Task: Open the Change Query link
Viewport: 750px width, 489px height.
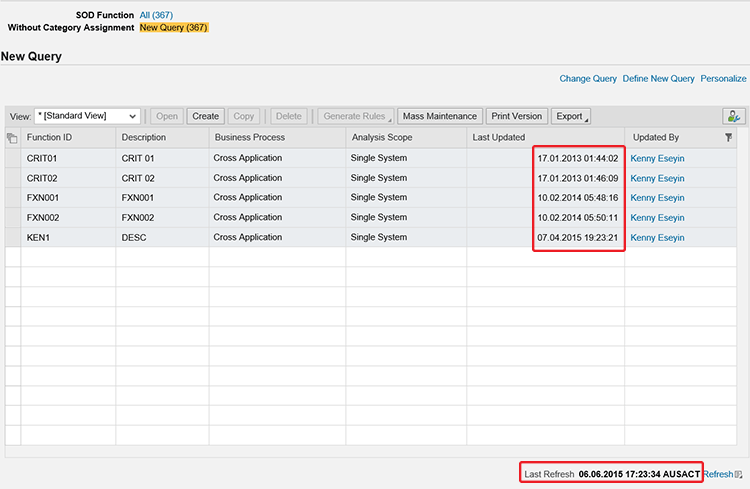Action: (x=588, y=78)
